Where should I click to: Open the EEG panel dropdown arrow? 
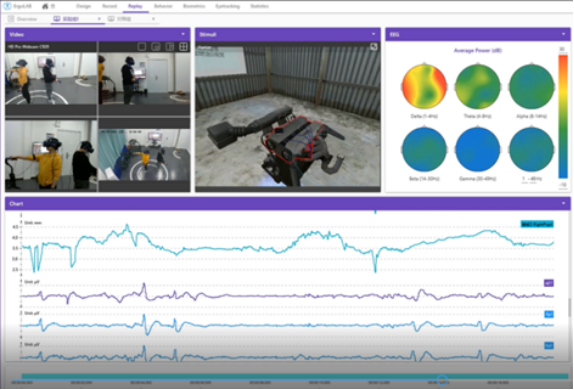coord(563,34)
